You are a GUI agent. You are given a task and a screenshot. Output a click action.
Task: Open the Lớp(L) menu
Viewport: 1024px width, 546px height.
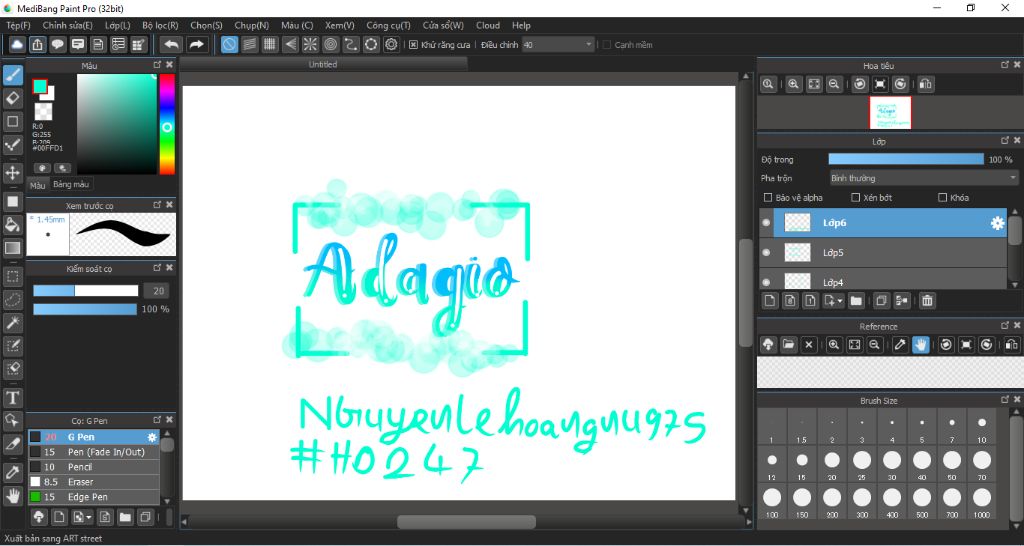118,25
